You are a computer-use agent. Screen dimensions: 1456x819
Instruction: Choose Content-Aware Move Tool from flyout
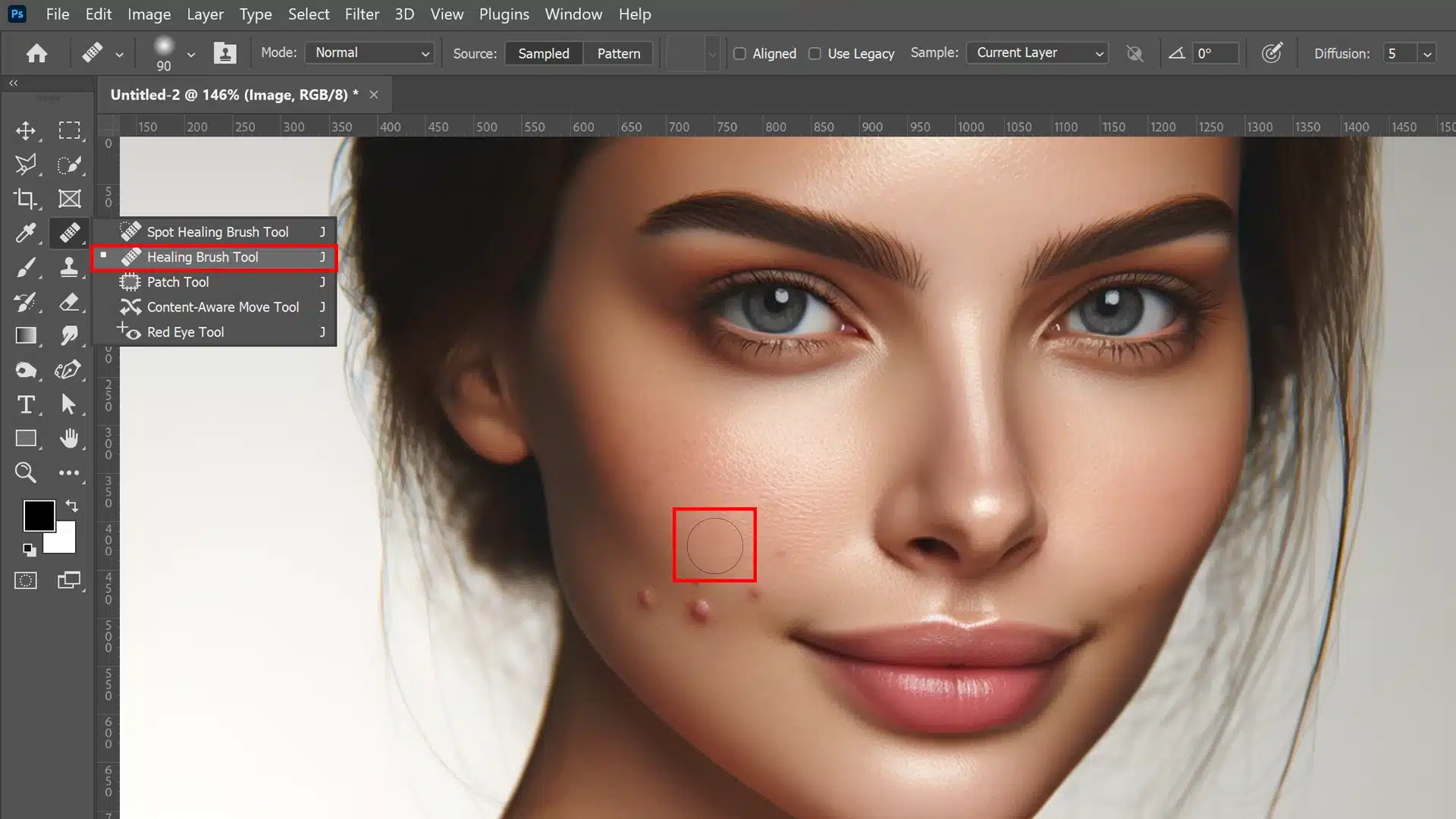pos(215,307)
